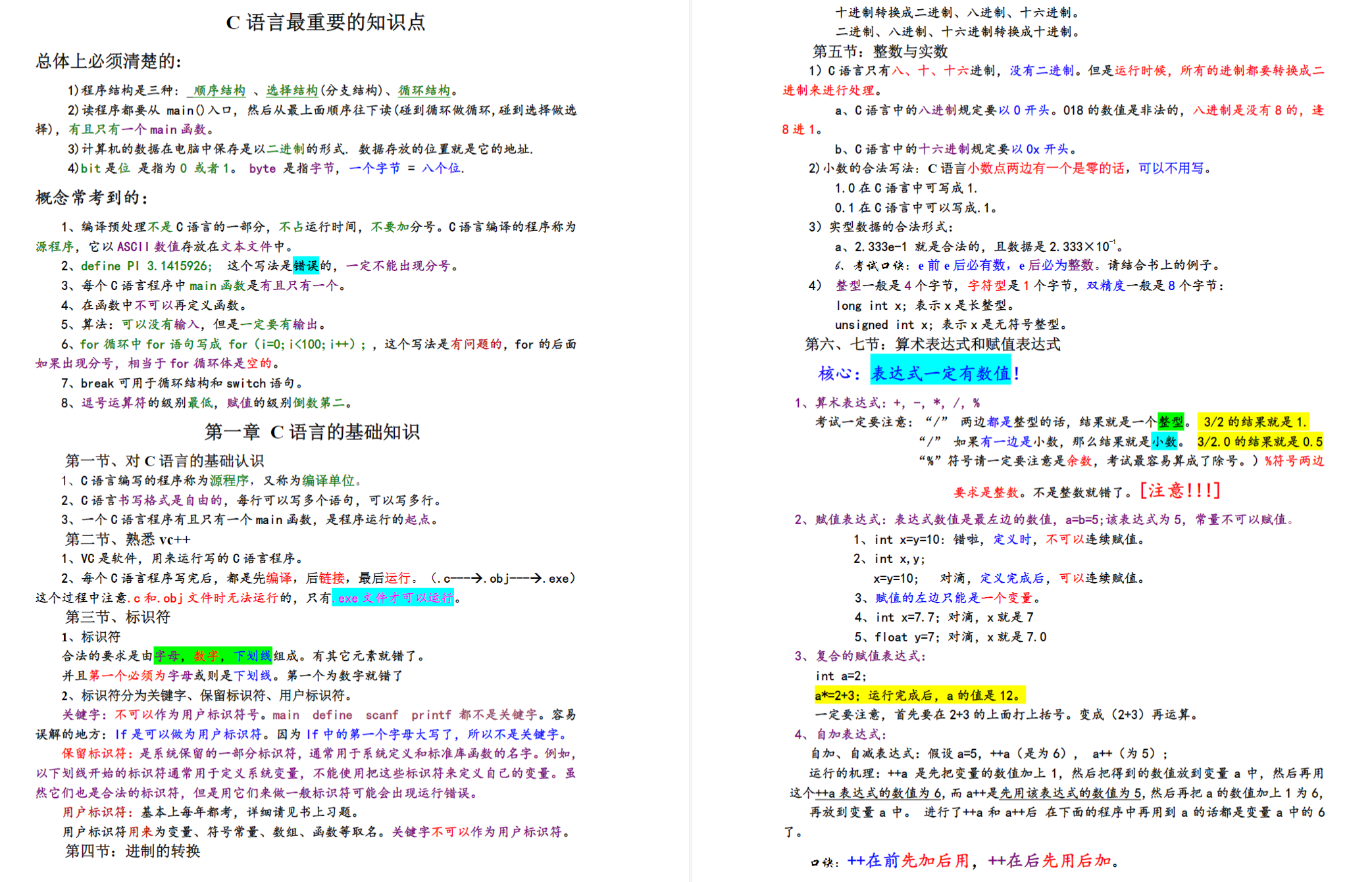Click heading 第六、七节:算术表达式和赋值表达式

tap(932, 344)
